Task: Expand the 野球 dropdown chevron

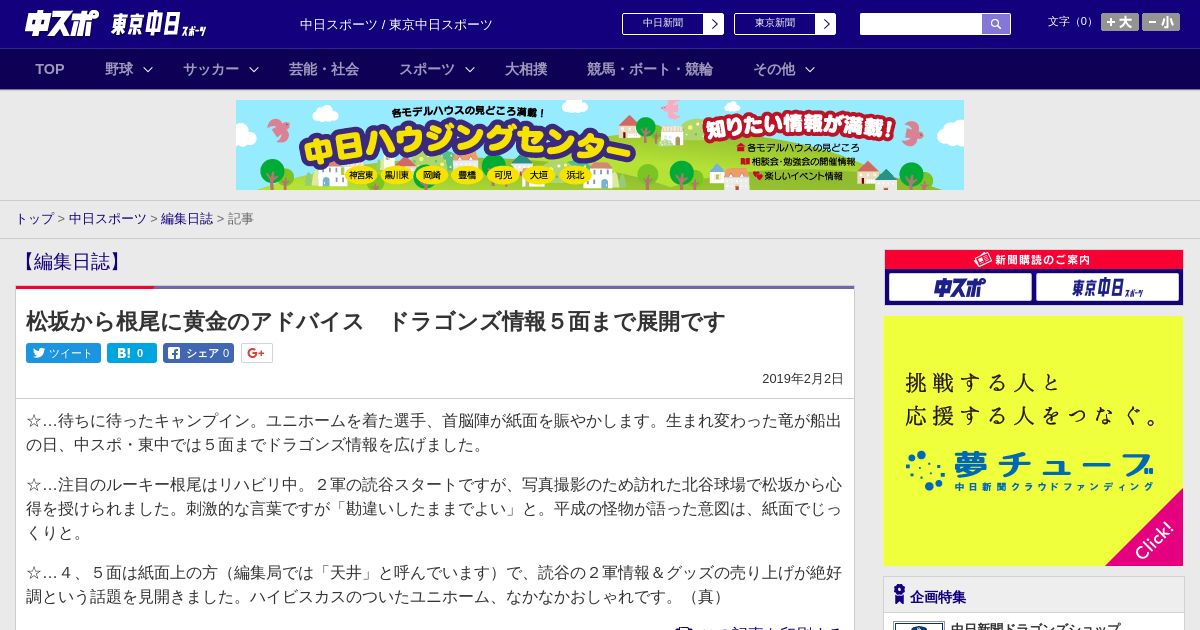Action: (148, 69)
